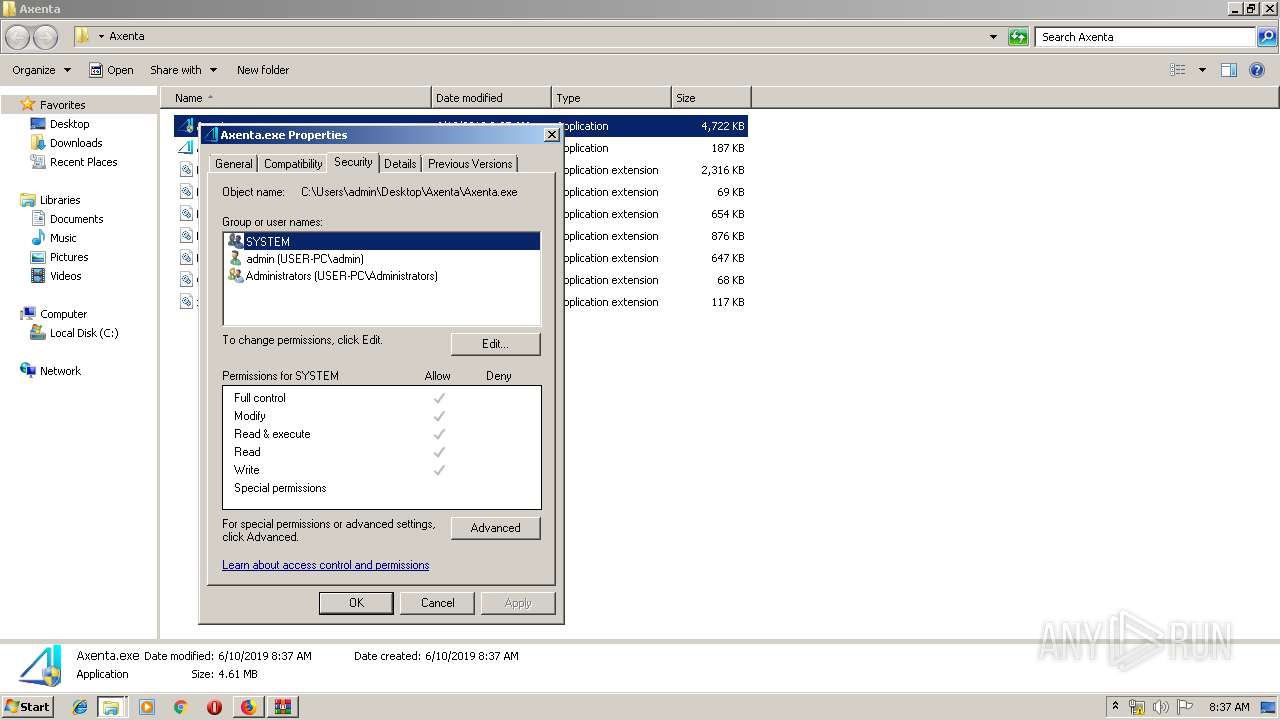Select the Security tab
This screenshot has height=720, width=1280.
353,162
